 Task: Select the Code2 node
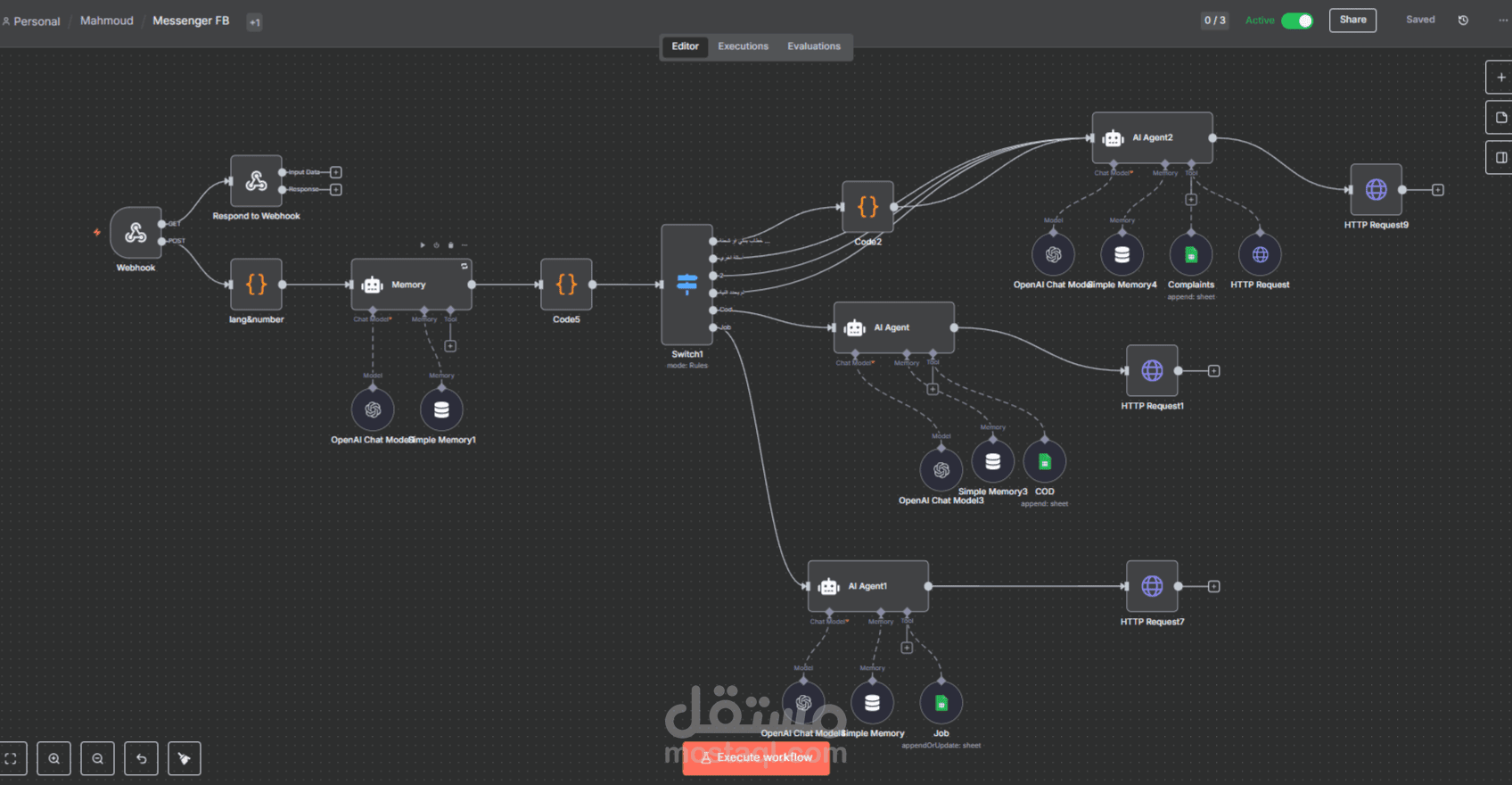[867, 207]
